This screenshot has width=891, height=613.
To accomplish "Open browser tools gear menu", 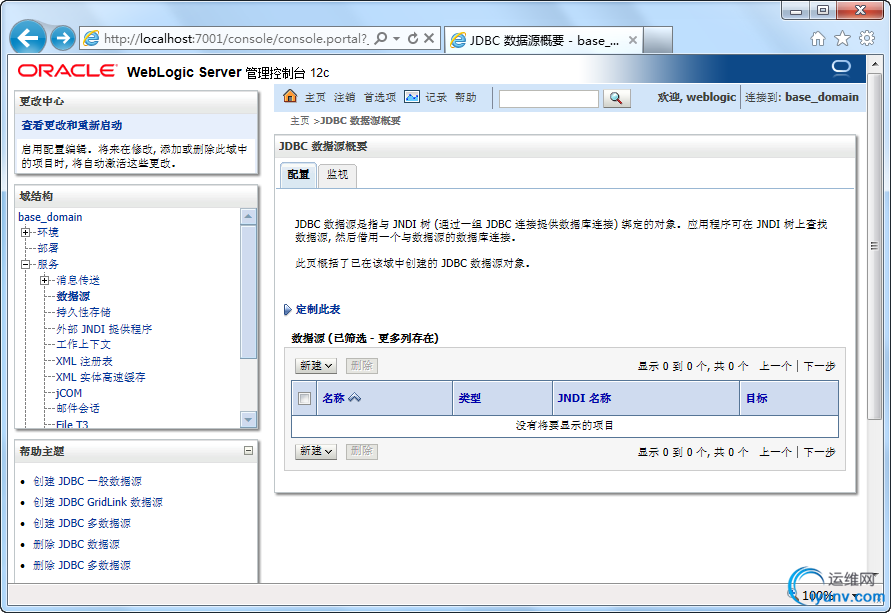I will 867,38.
